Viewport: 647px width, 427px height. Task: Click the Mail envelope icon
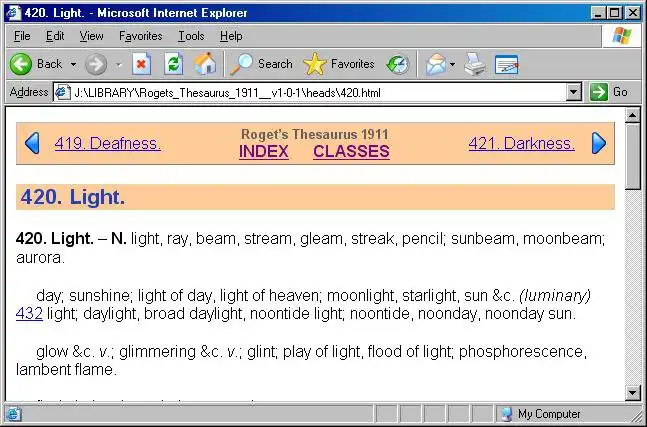(x=436, y=65)
